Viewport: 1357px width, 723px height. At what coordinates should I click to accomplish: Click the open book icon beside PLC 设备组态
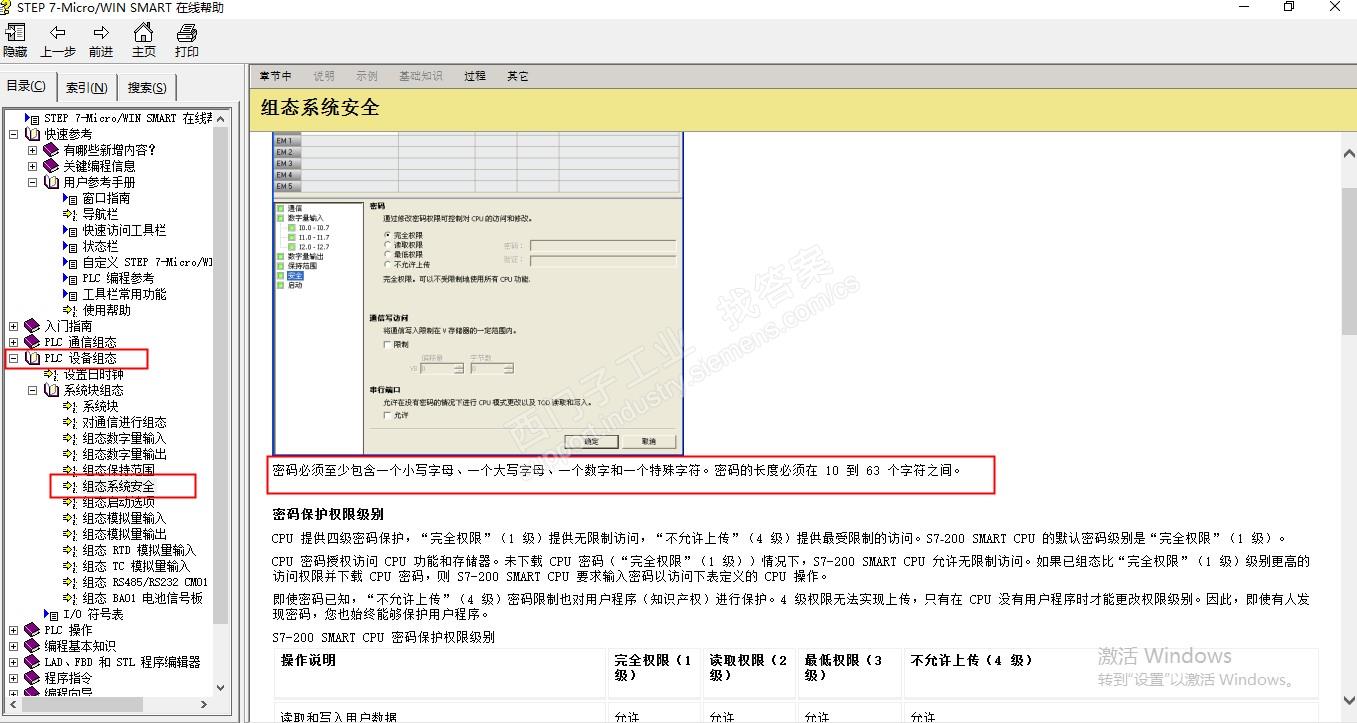pos(33,358)
